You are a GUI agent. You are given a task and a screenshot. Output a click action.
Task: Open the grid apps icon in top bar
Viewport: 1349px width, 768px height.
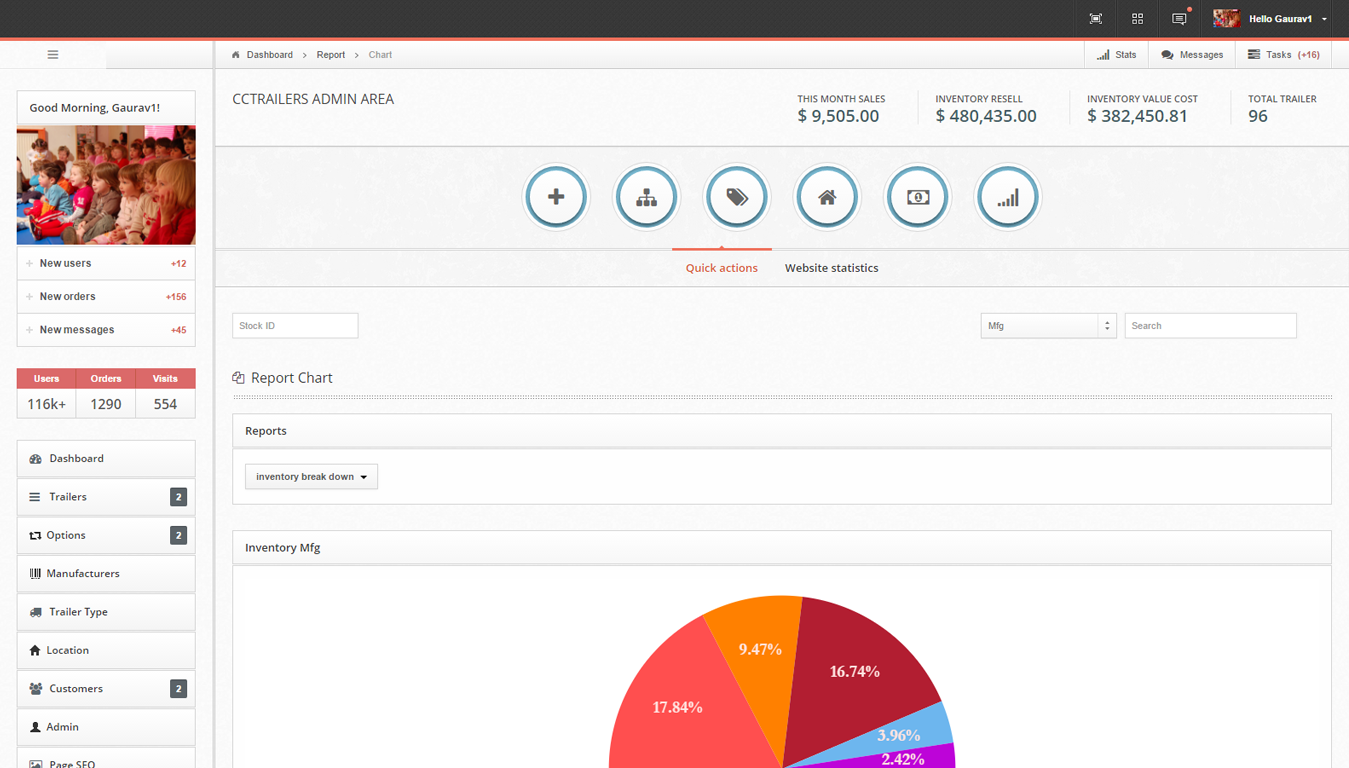pos(1137,19)
